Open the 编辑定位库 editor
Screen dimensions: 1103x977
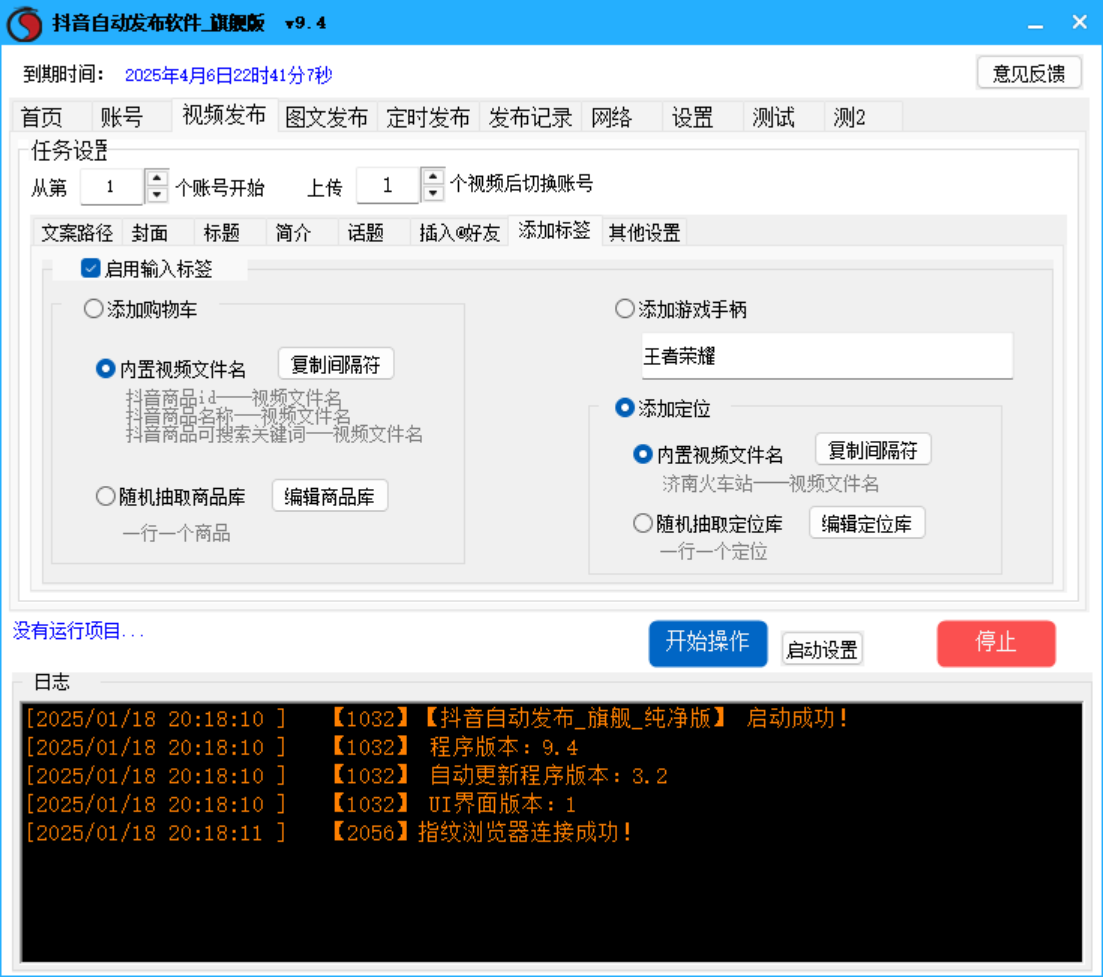click(867, 523)
